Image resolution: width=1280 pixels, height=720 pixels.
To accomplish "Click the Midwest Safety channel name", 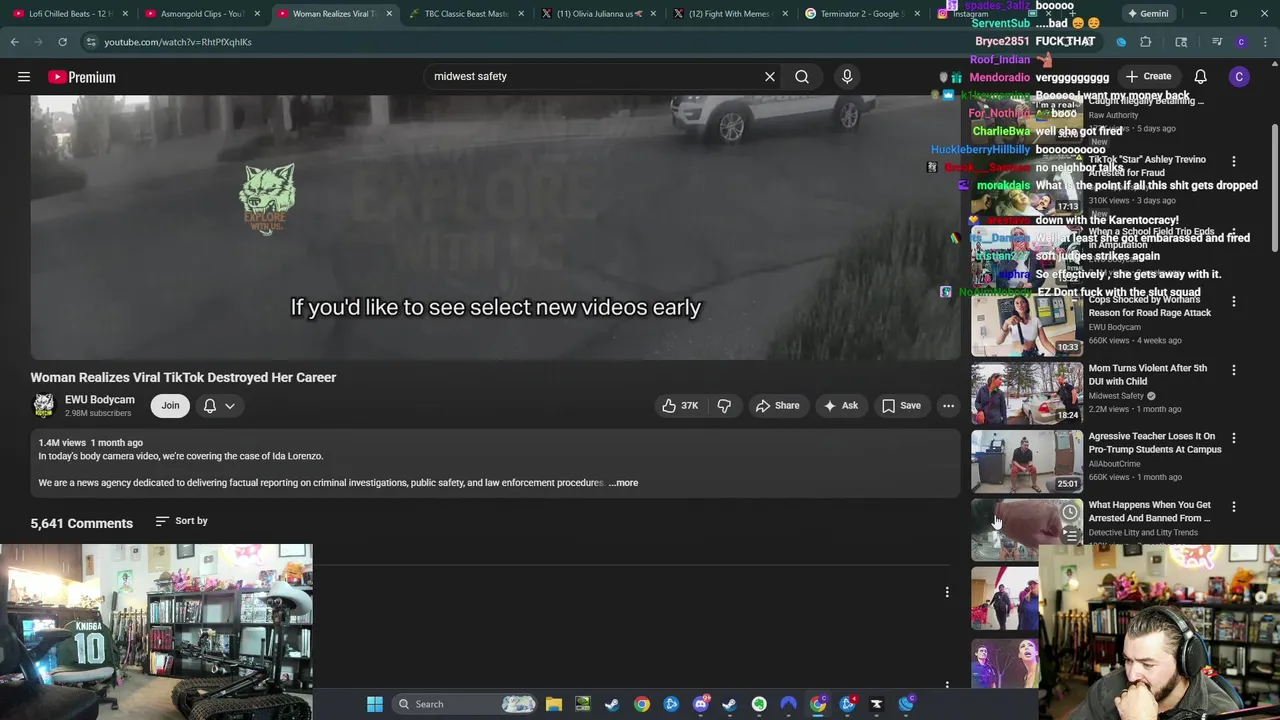I will pyautogui.click(x=1116, y=396).
